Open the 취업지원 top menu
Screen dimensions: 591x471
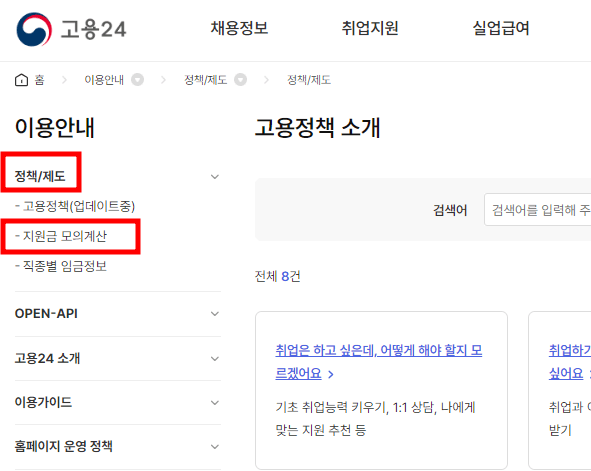370,28
